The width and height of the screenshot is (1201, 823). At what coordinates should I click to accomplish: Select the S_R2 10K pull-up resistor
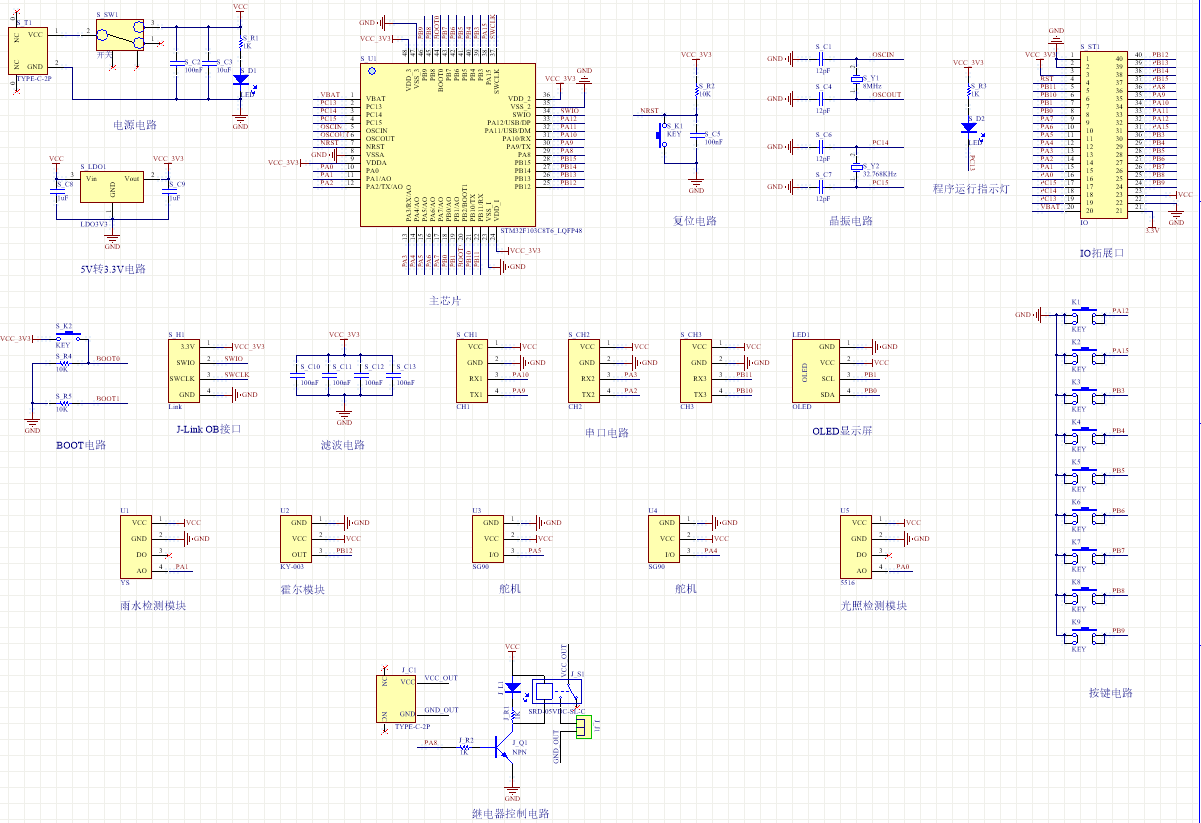(697, 91)
